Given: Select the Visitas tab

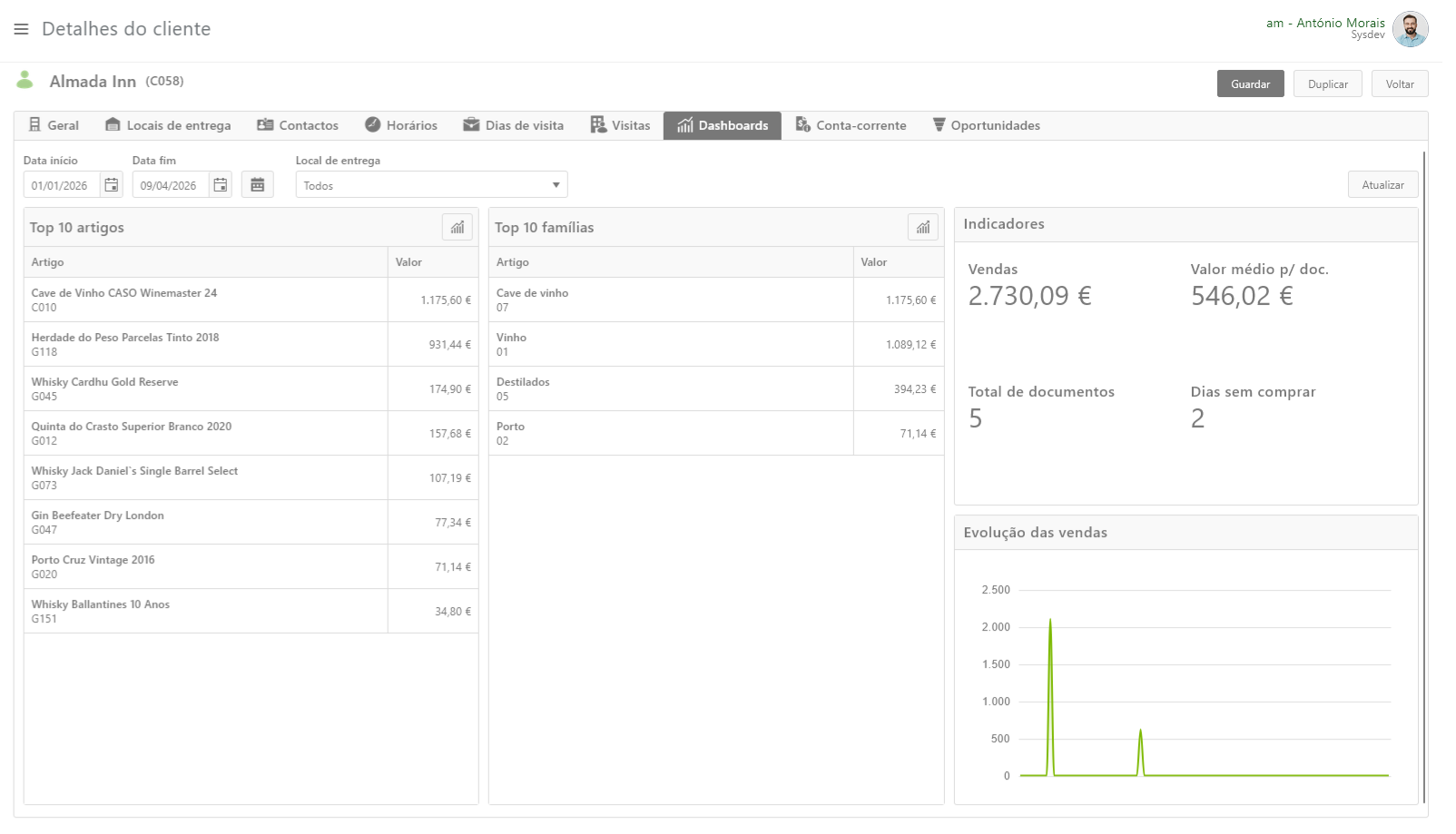Looking at the screenshot, I should (620, 125).
